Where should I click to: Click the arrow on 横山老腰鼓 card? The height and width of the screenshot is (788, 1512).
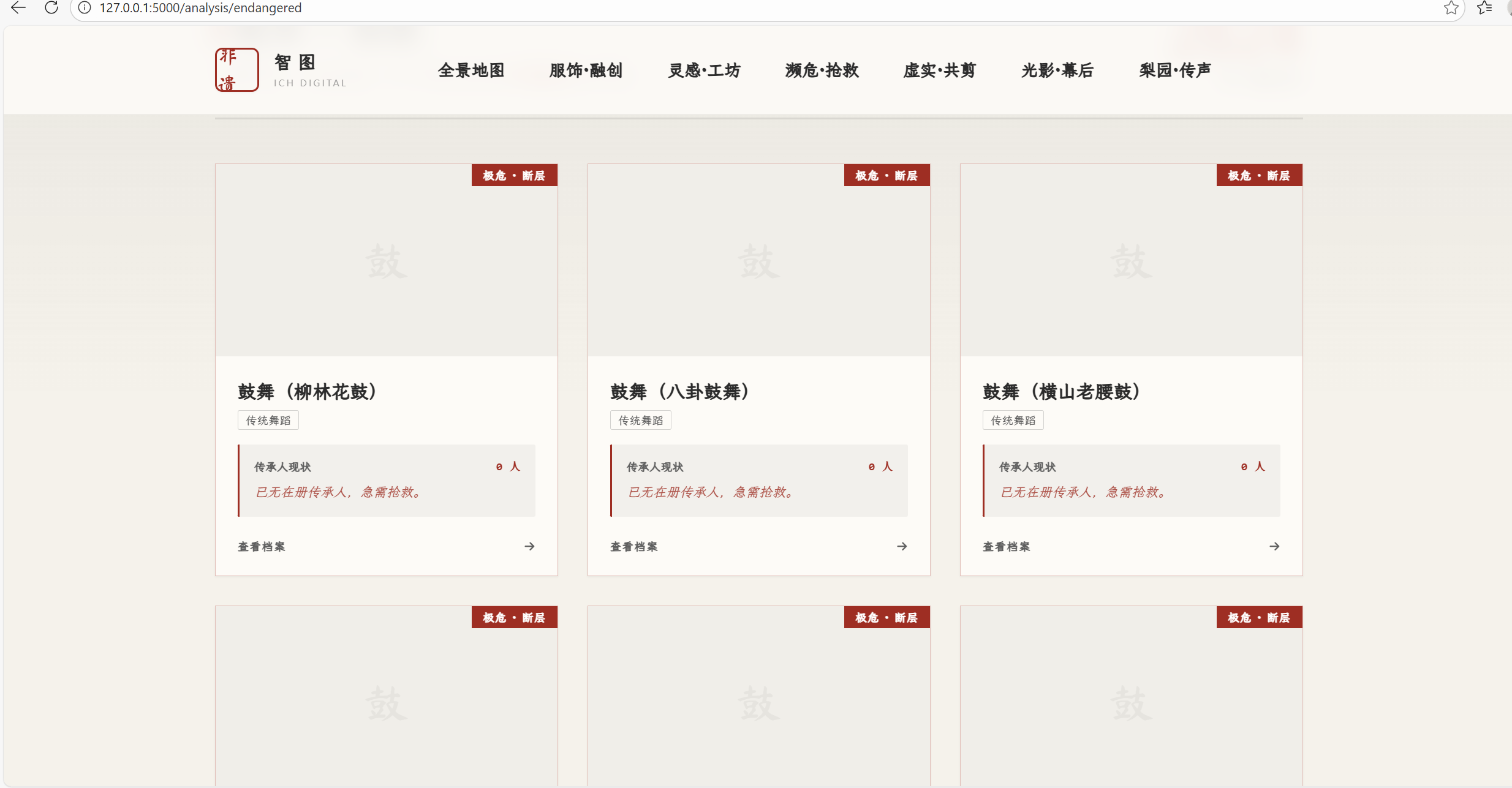[1274, 546]
